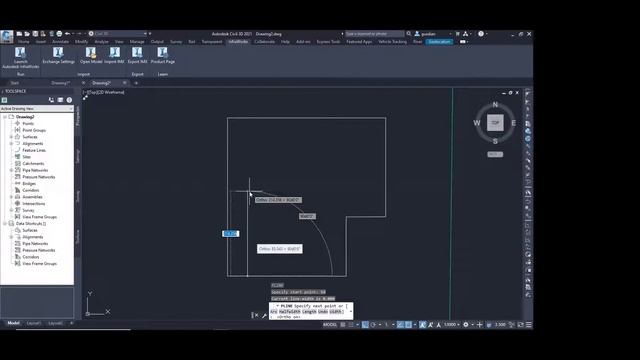This screenshot has height=360, width=640.
Task: Click Open file icon in quick access toolbar
Action: (x=27, y=34)
